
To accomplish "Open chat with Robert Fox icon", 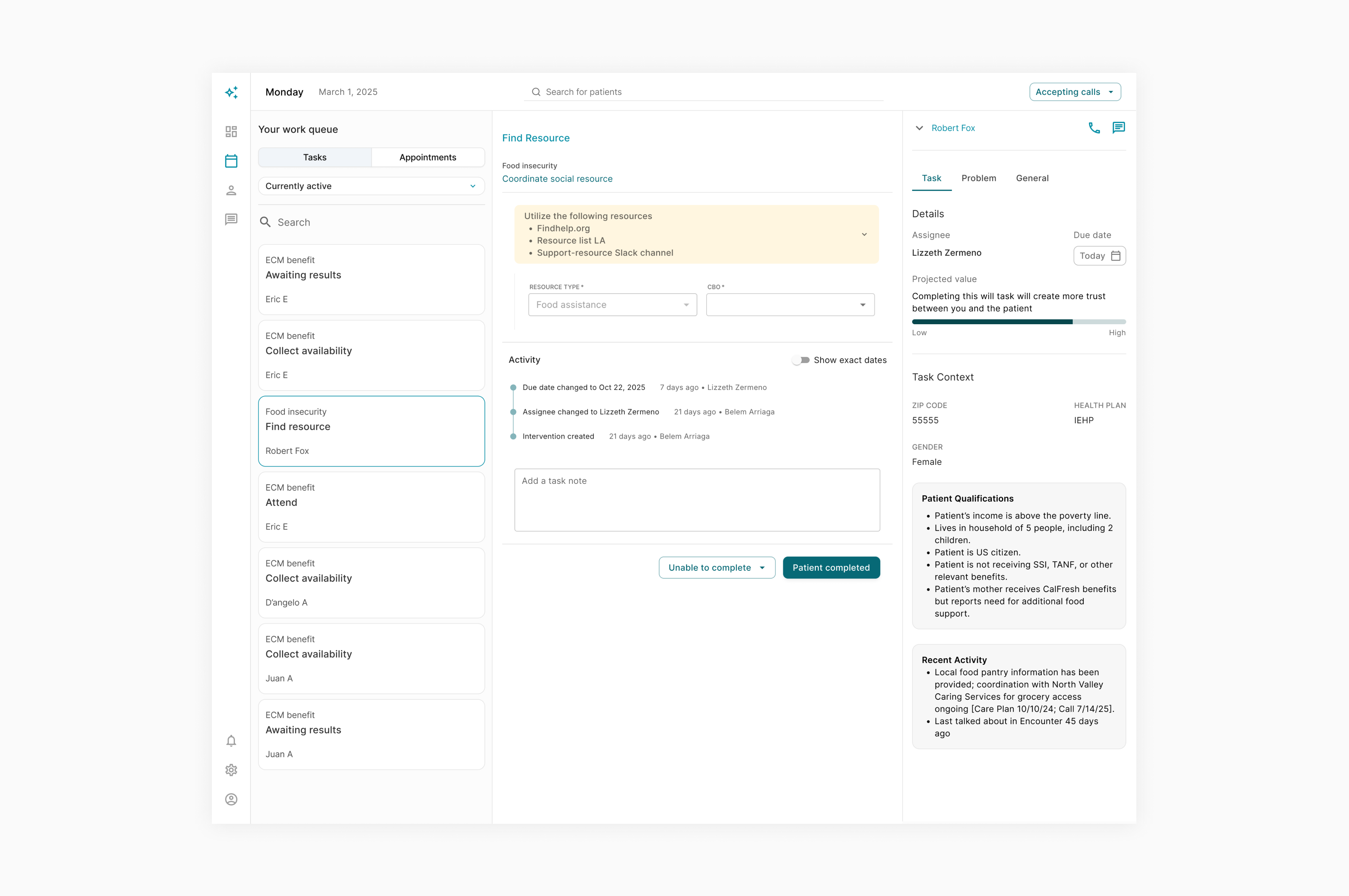I will [x=1119, y=128].
